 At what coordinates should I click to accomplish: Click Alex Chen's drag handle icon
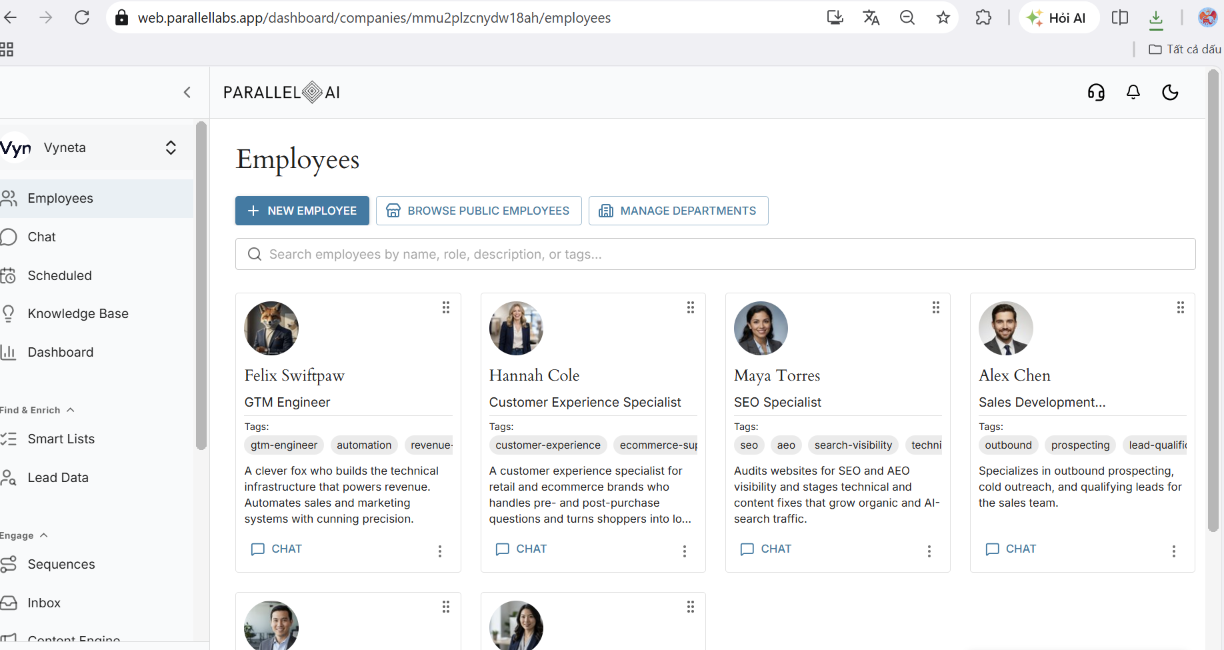(1180, 307)
